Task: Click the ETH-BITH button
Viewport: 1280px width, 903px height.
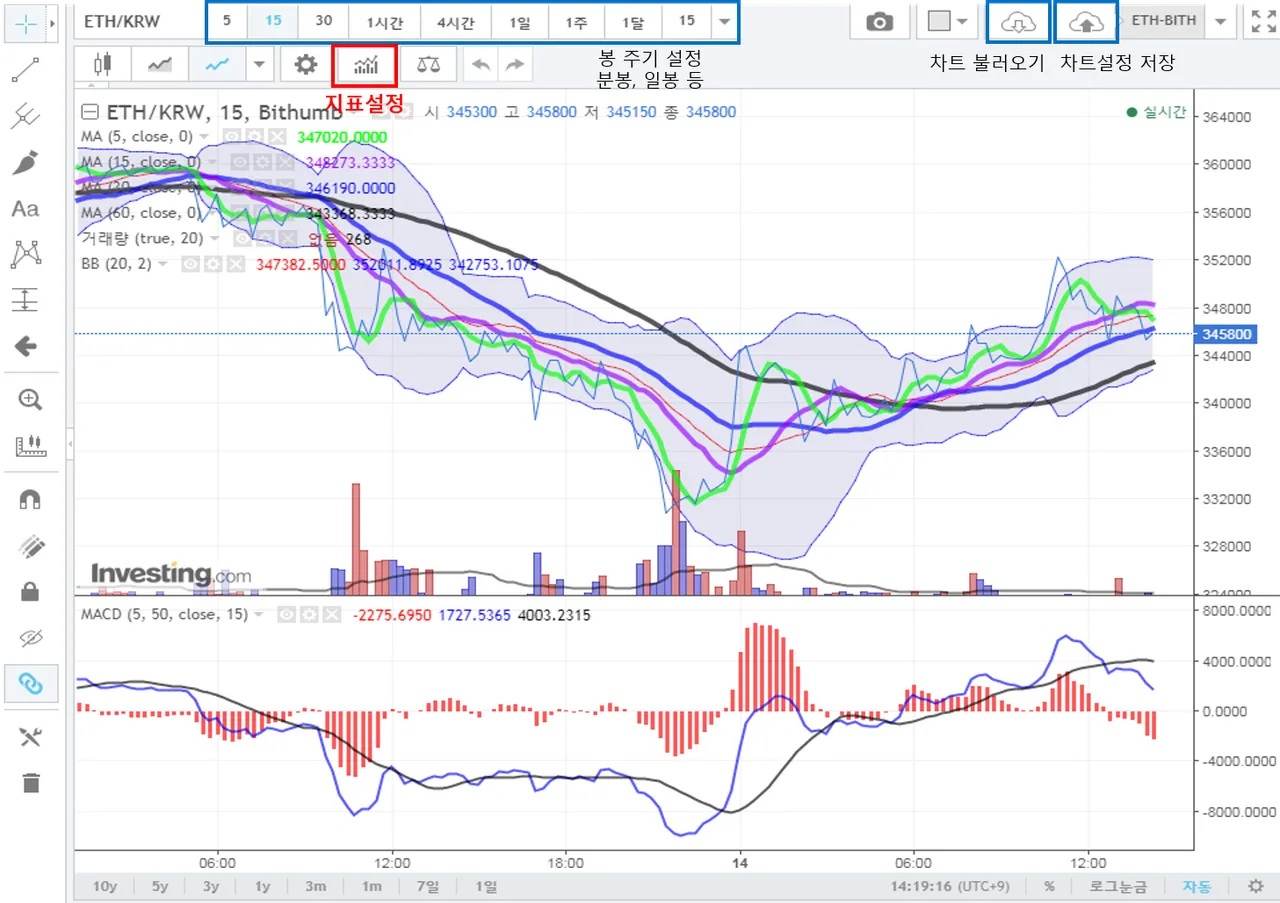Action: pyautogui.click(x=1164, y=22)
